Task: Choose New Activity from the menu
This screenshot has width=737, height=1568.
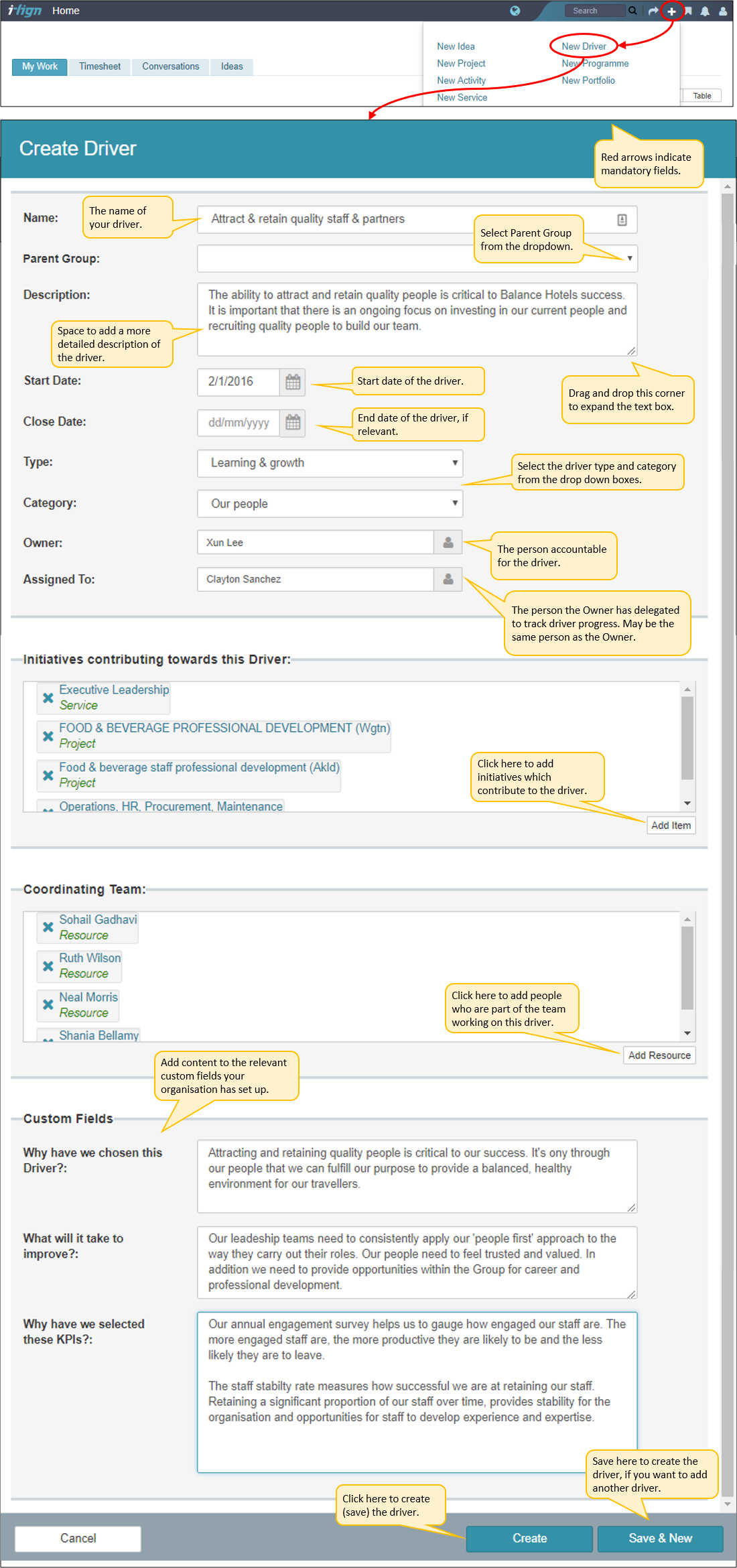Action: click(x=461, y=80)
